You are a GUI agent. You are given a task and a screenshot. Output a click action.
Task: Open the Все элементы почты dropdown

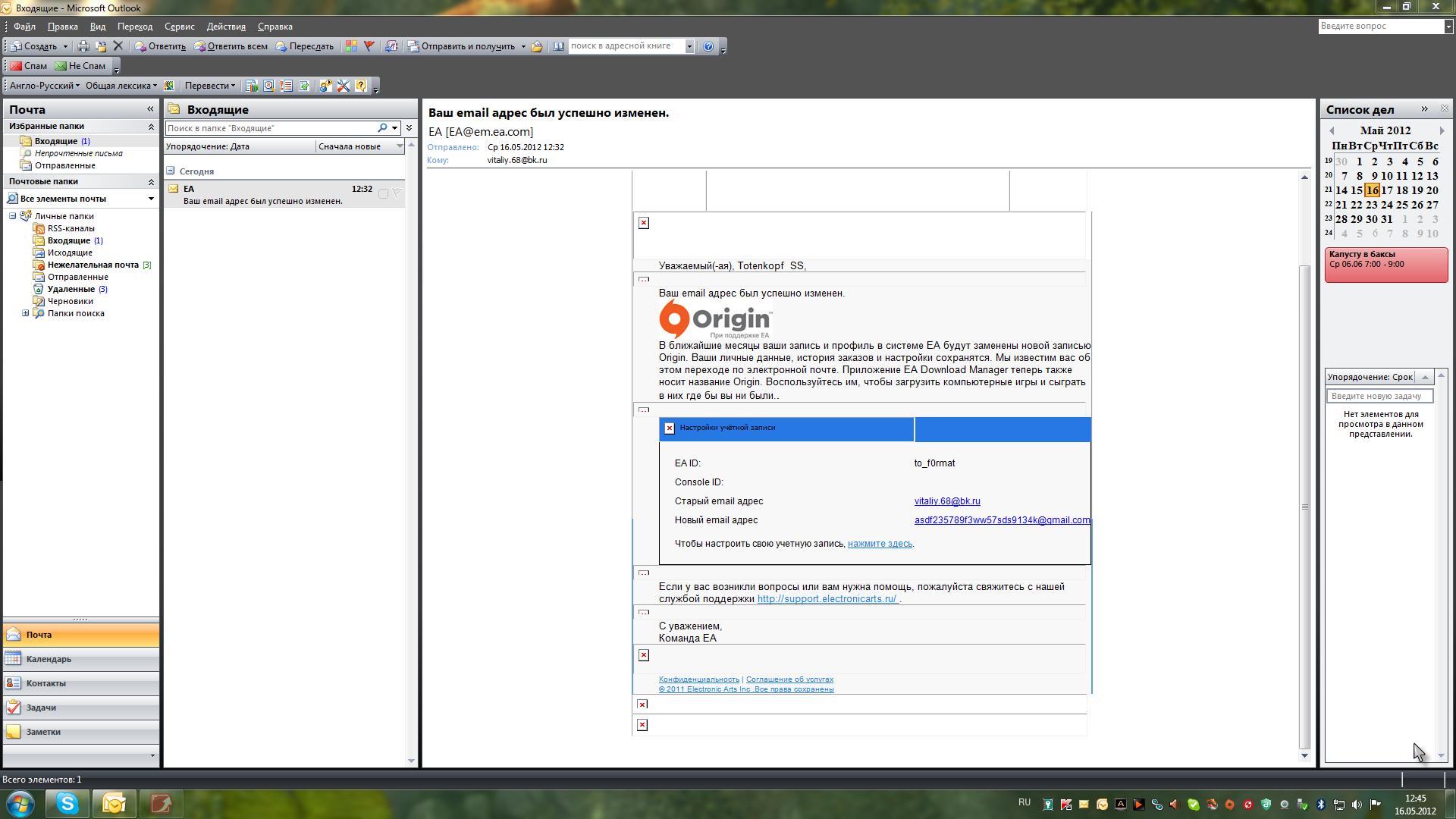click(150, 199)
